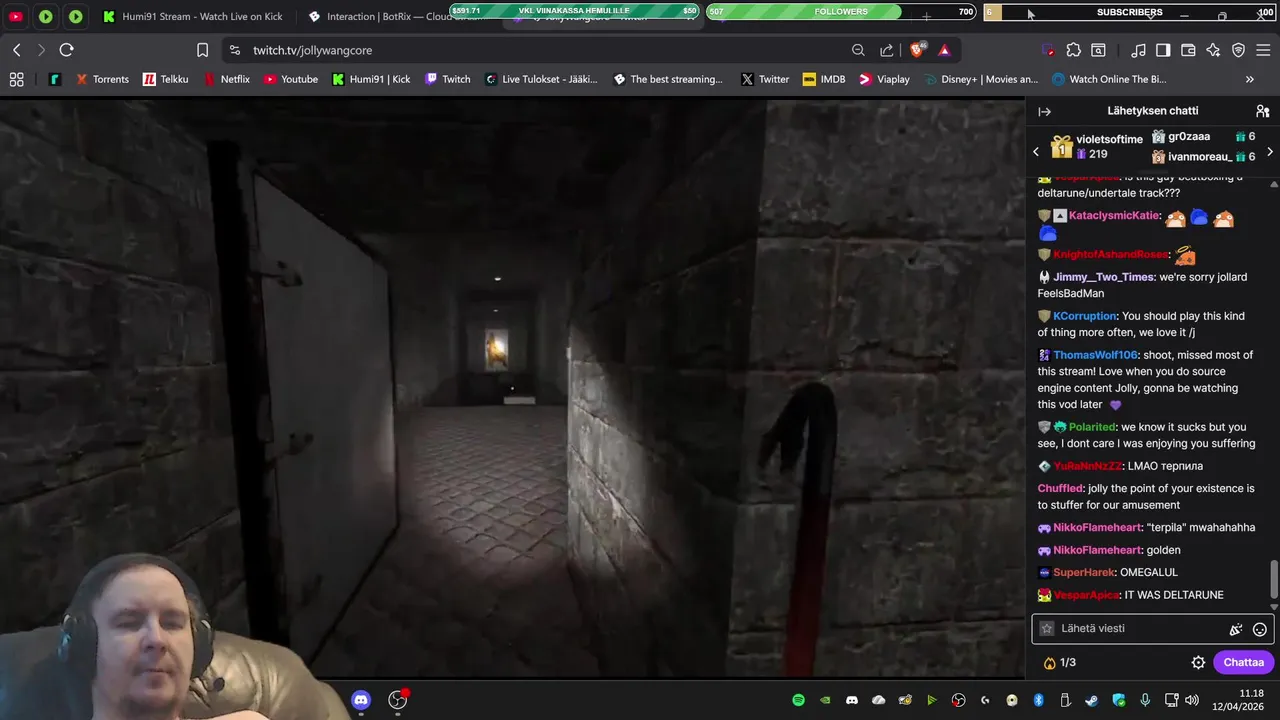1280x720 pixels.
Task: Switch to Humi91 Stream Kick tab
Action: [x=193, y=16]
